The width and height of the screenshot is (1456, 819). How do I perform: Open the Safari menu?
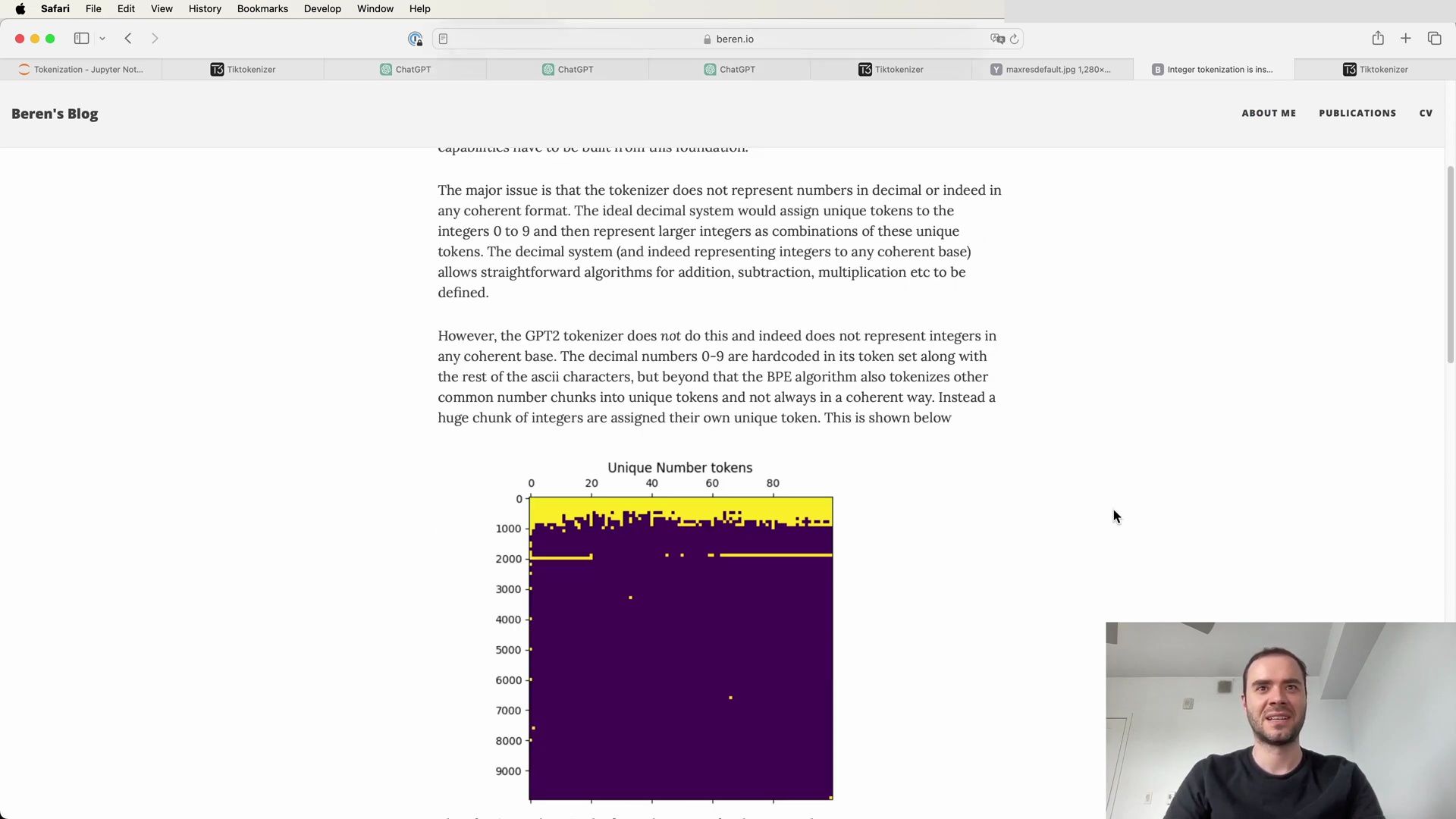[55, 9]
